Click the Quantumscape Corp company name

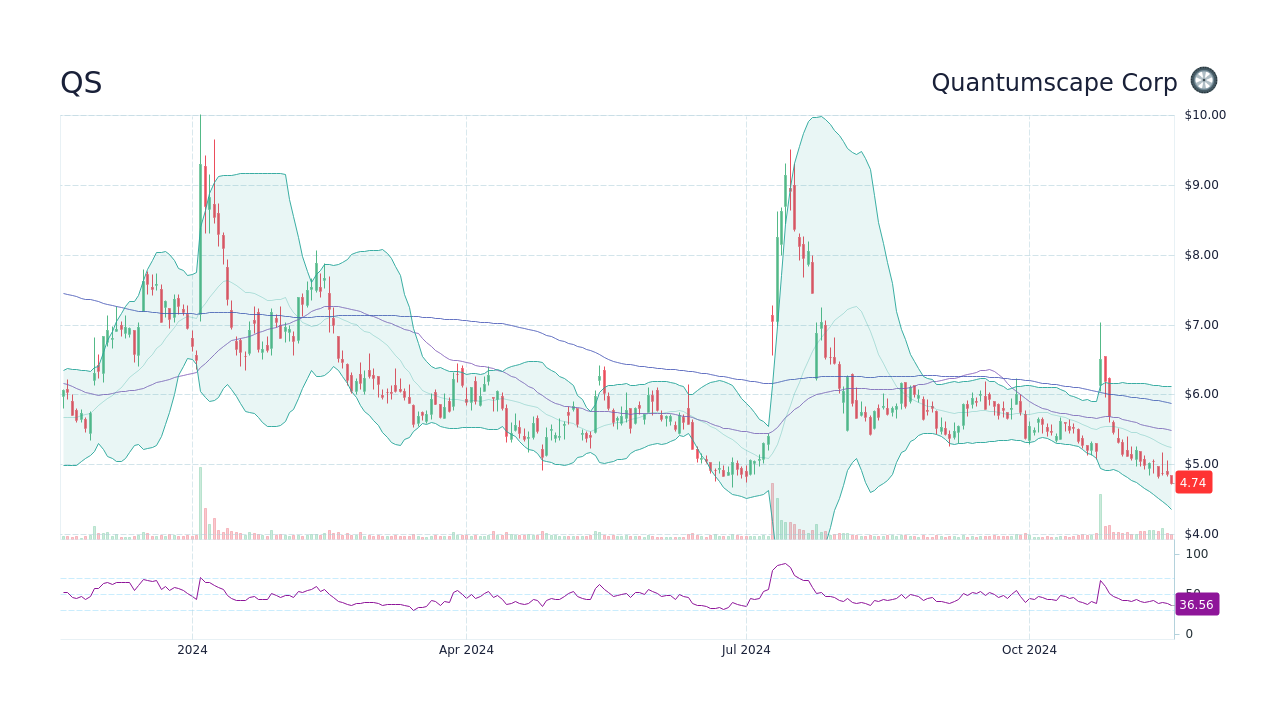[1054, 83]
